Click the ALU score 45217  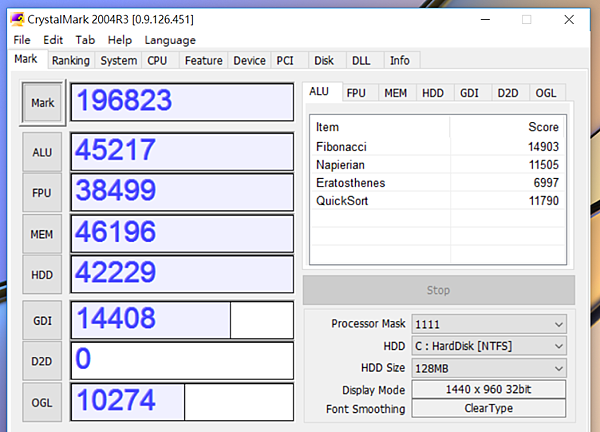point(182,152)
